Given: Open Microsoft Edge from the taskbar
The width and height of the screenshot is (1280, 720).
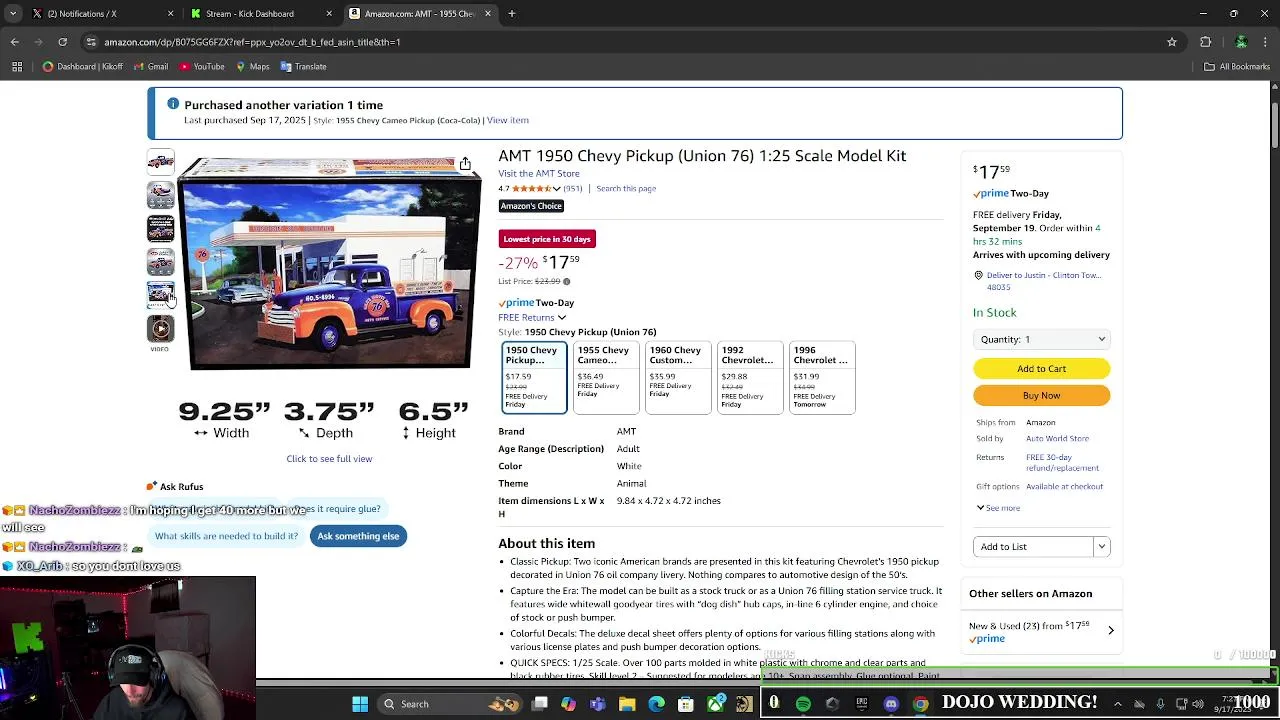Looking at the screenshot, I should [656, 704].
